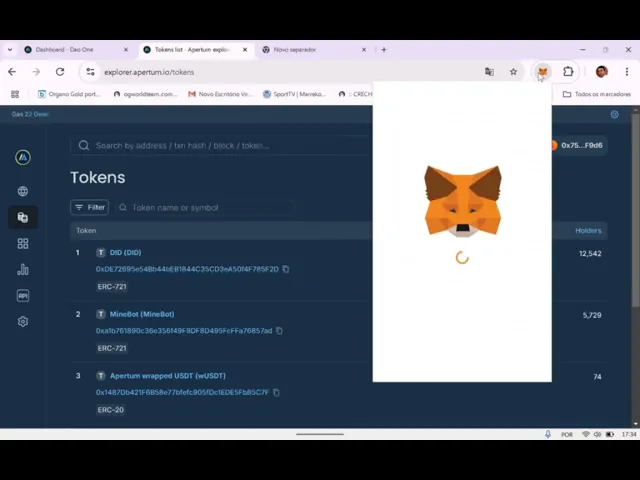Open the Organo Gold bookmark
The width and height of the screenshot is (640, 480).
69,94
